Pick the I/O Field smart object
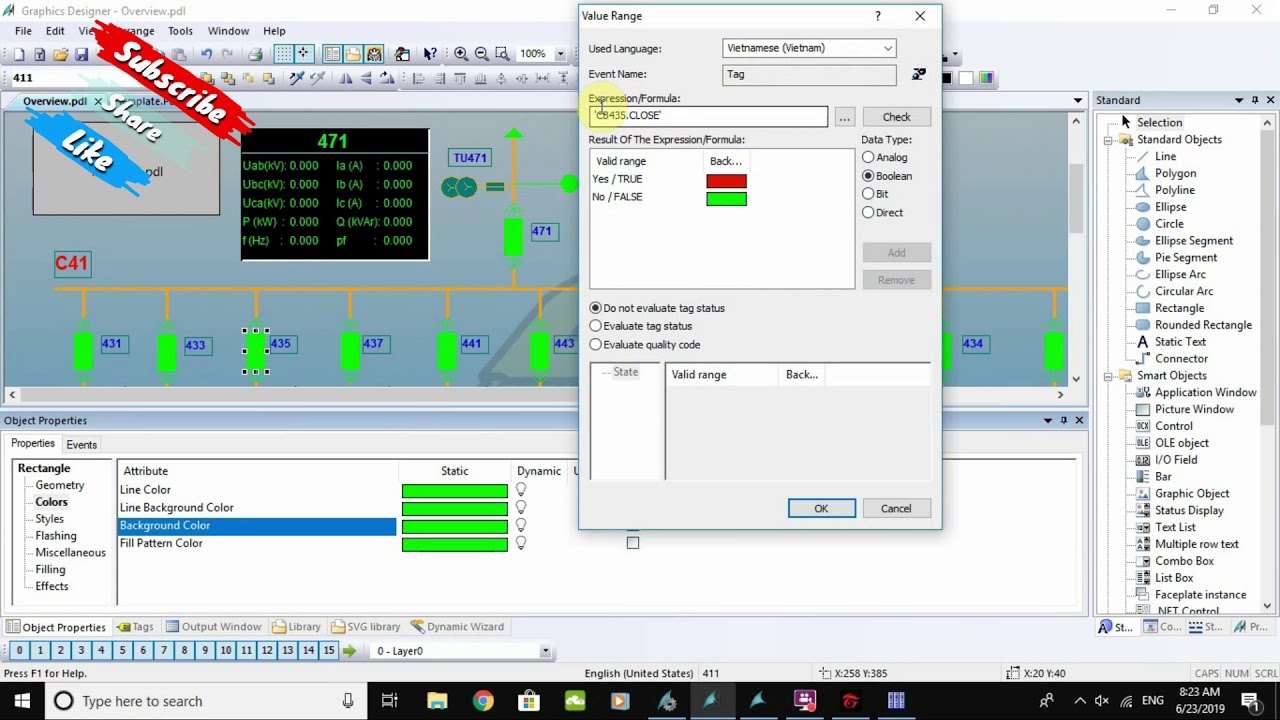 [x=1175, y=460]
